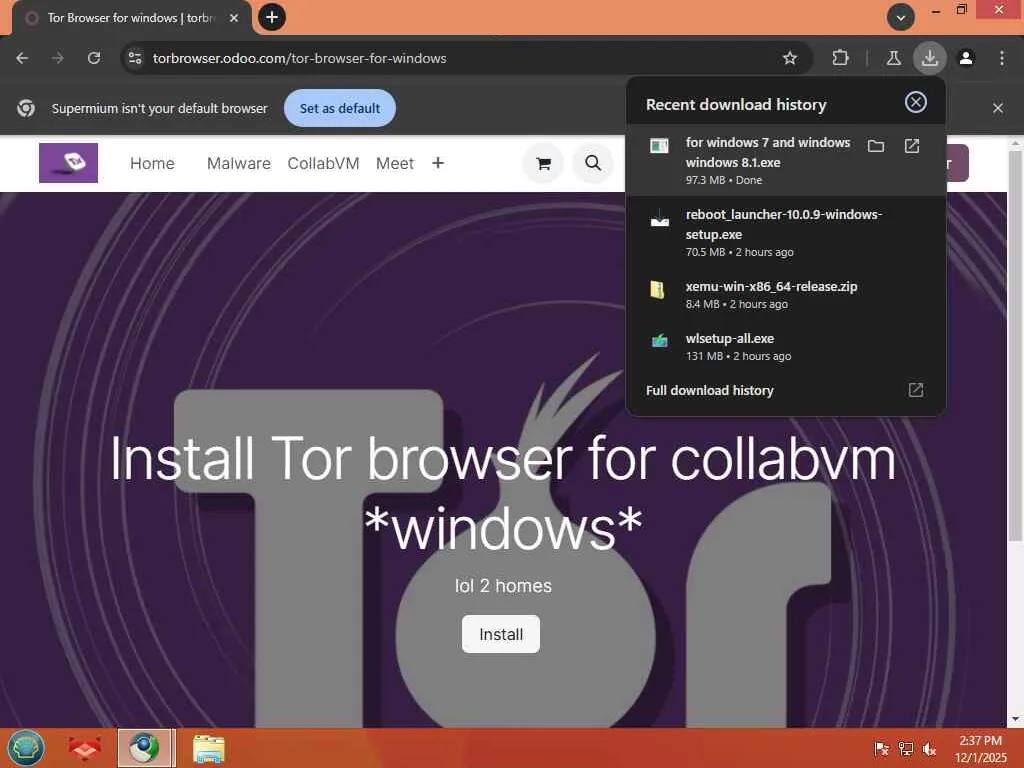Click the page vertical scrollbar thumb
Screen dimensions: 1024x768
point(1015,346)
